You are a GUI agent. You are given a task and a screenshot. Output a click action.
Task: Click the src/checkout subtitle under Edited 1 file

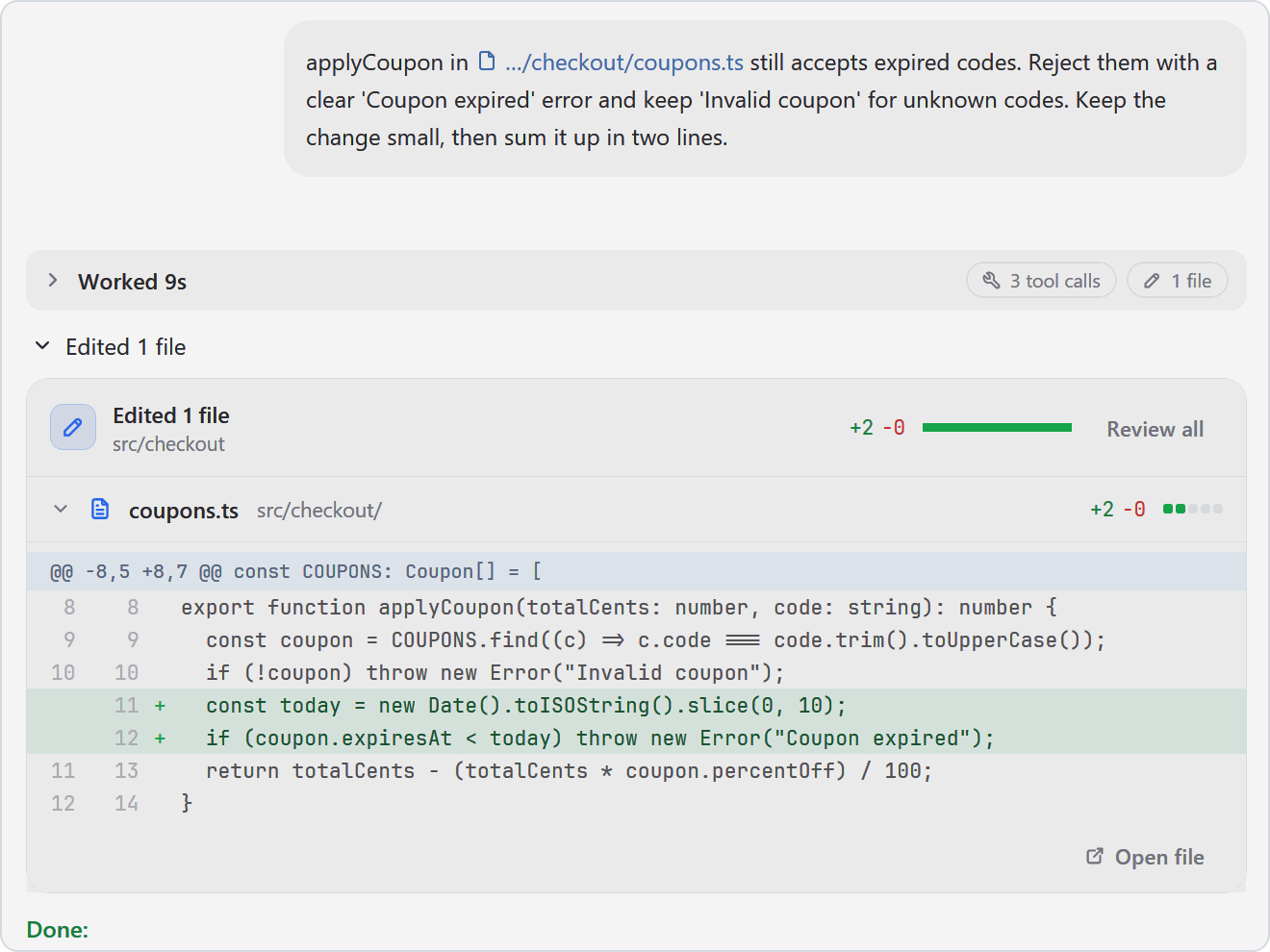point(168,444)
